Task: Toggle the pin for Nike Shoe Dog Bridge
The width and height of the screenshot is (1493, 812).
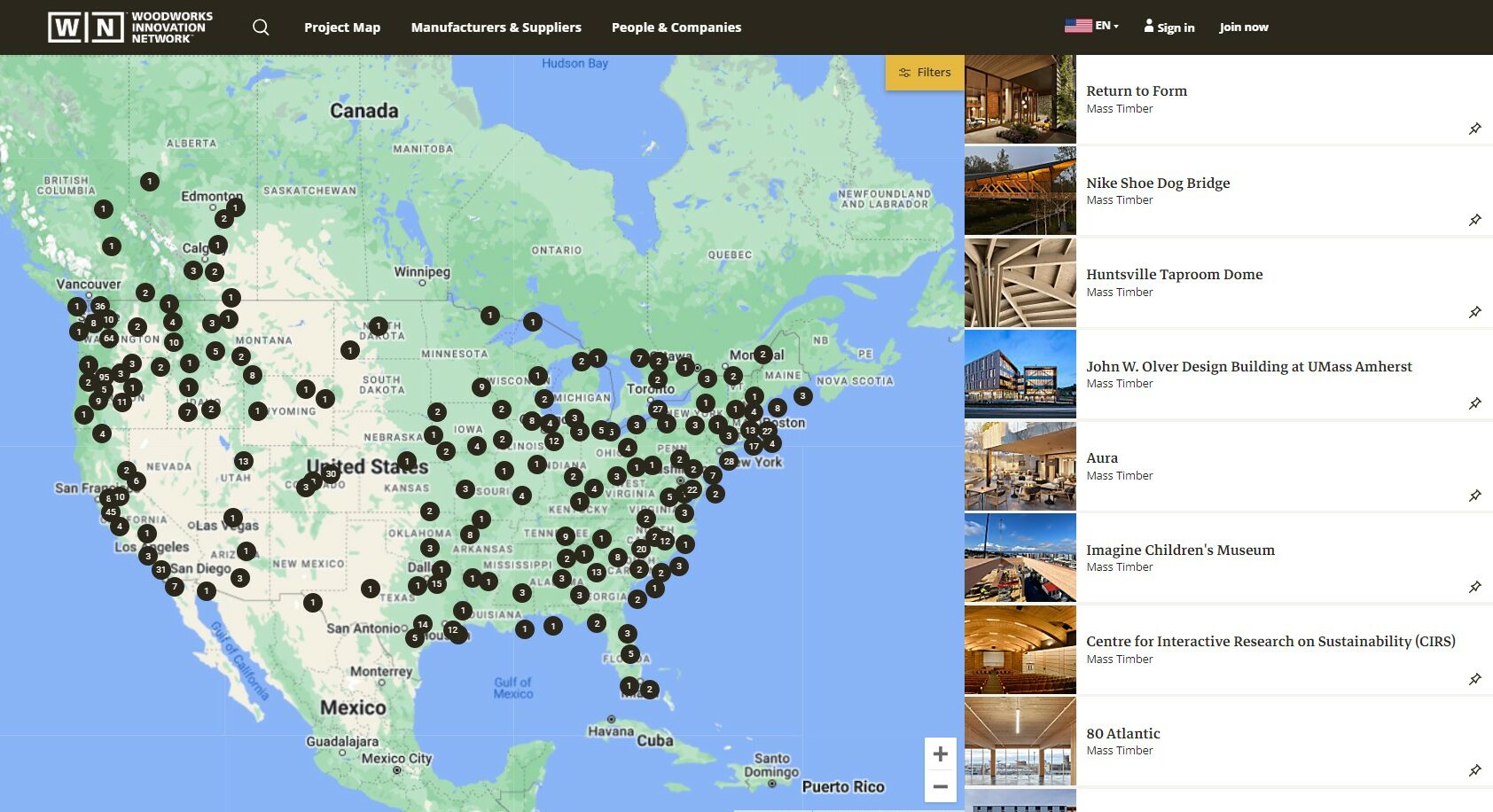Action: pyautogui.click(x=1474, y=220)
